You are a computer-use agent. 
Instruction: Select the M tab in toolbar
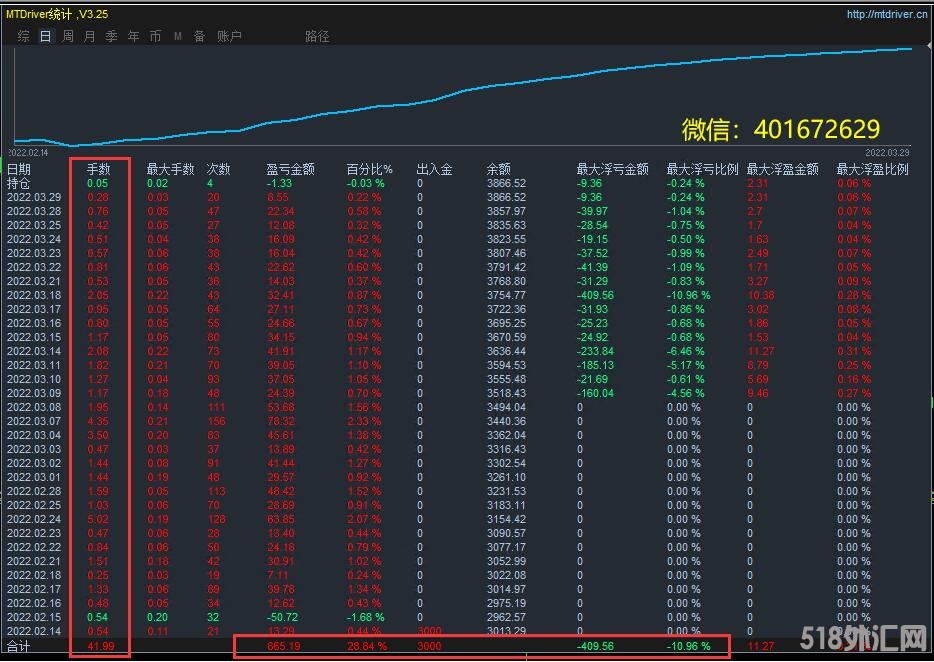coord(178,36)
